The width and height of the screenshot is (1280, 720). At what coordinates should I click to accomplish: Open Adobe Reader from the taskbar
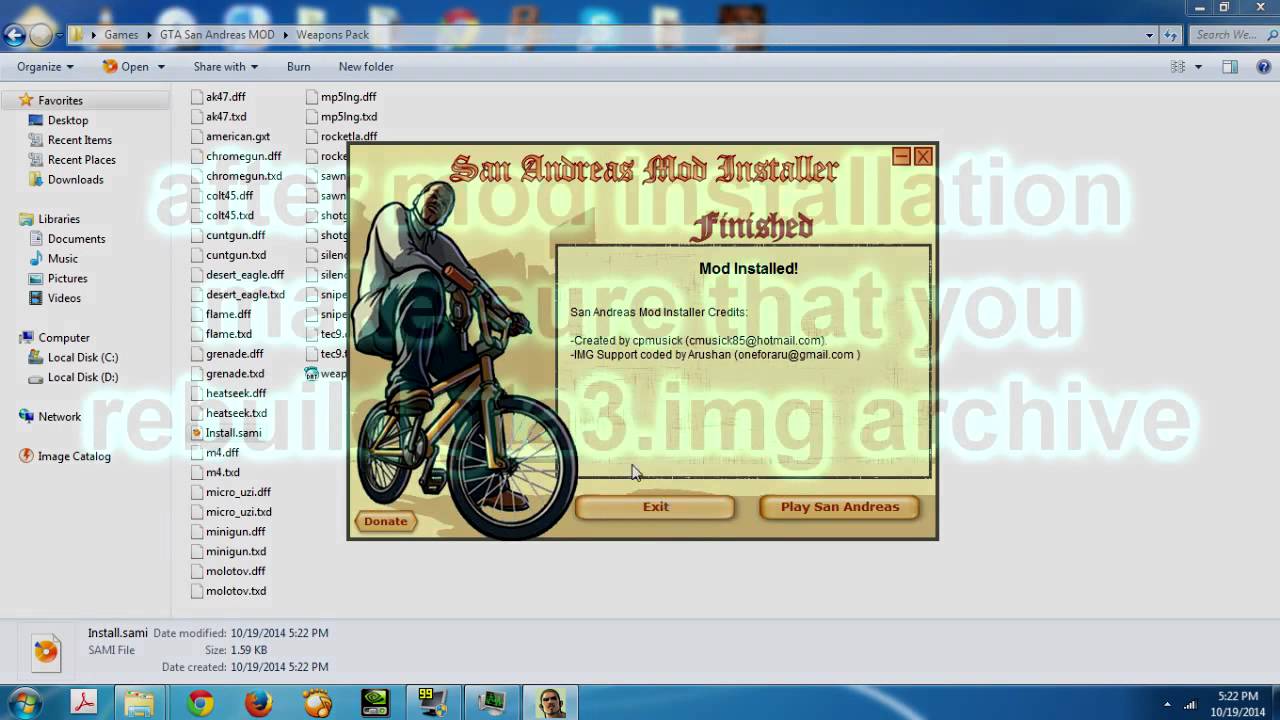(x=83, y=703)
